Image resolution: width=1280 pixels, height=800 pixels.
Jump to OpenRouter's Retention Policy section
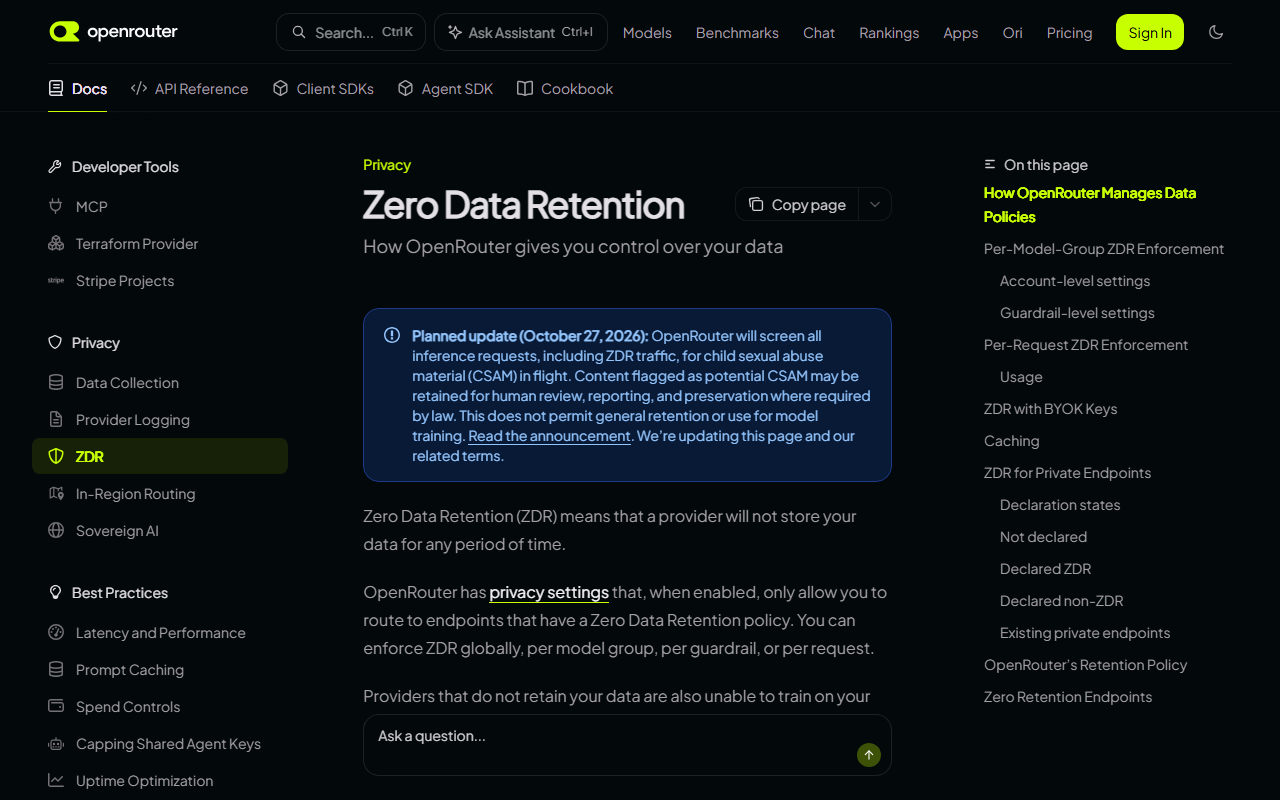(1086, 665)
